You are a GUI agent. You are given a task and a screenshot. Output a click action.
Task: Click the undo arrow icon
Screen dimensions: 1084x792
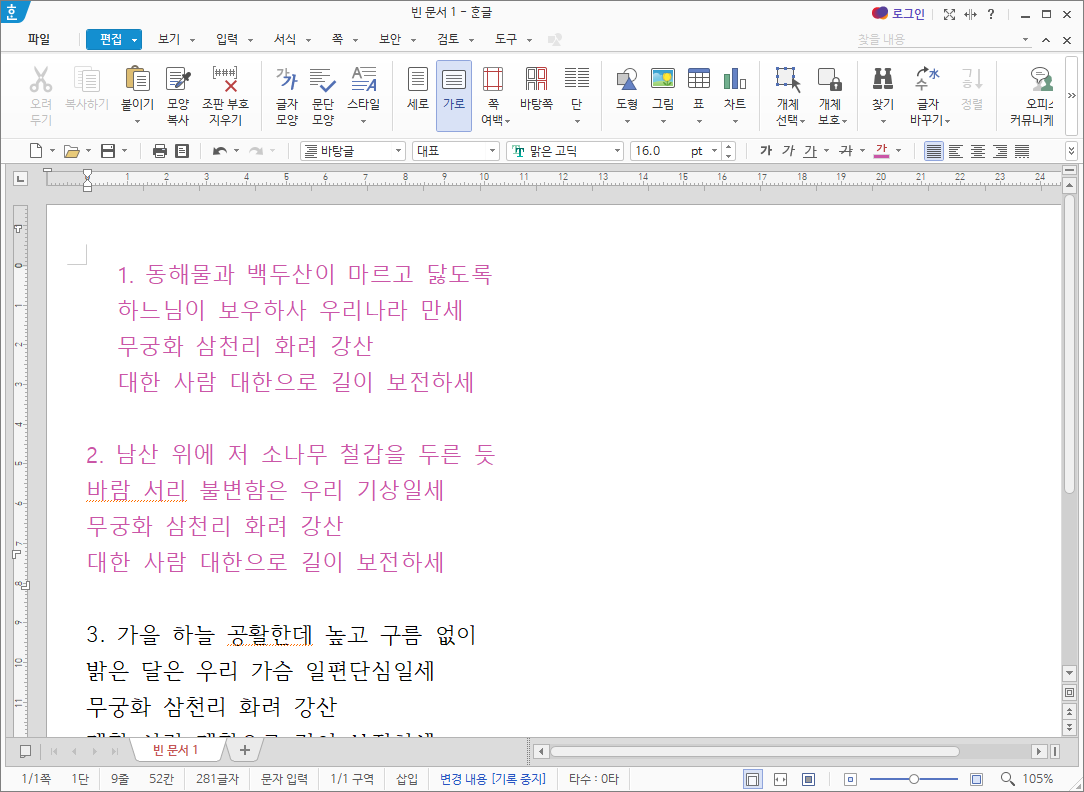(x=219, y=151)
